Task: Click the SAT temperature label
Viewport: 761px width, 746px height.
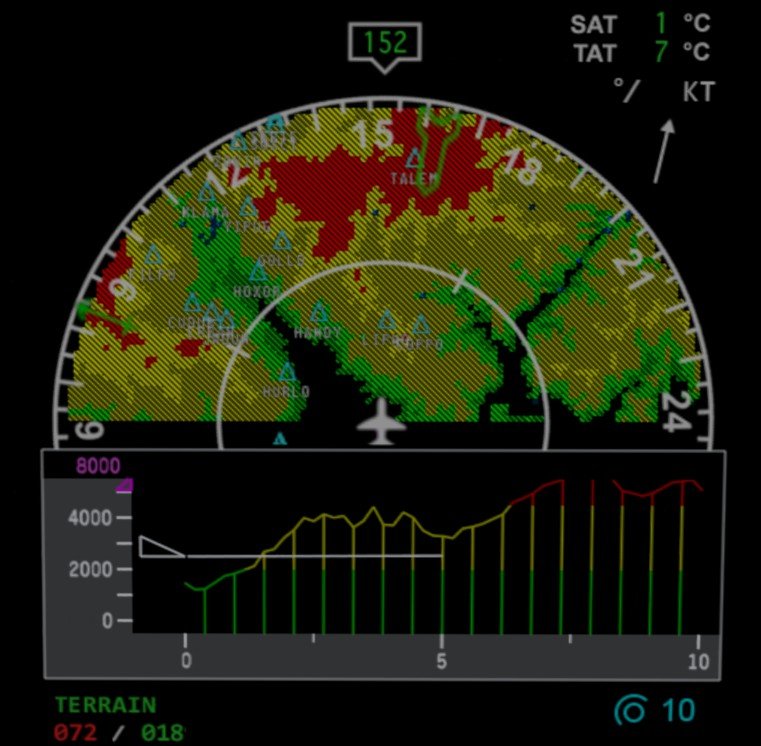Action: tap(594, 24)
